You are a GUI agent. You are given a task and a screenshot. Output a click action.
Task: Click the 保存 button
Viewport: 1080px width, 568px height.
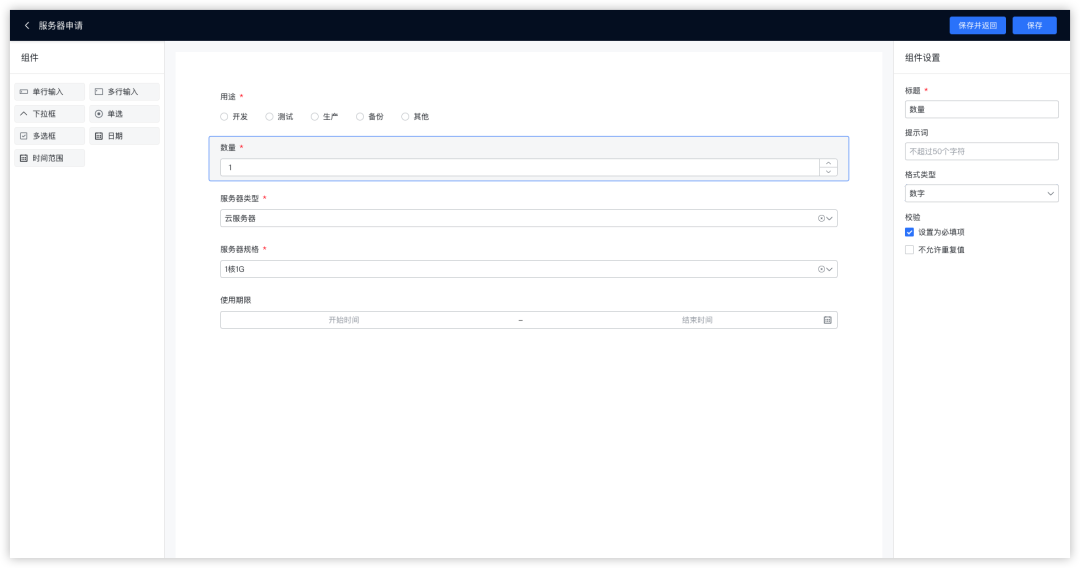coord(1034,26)
